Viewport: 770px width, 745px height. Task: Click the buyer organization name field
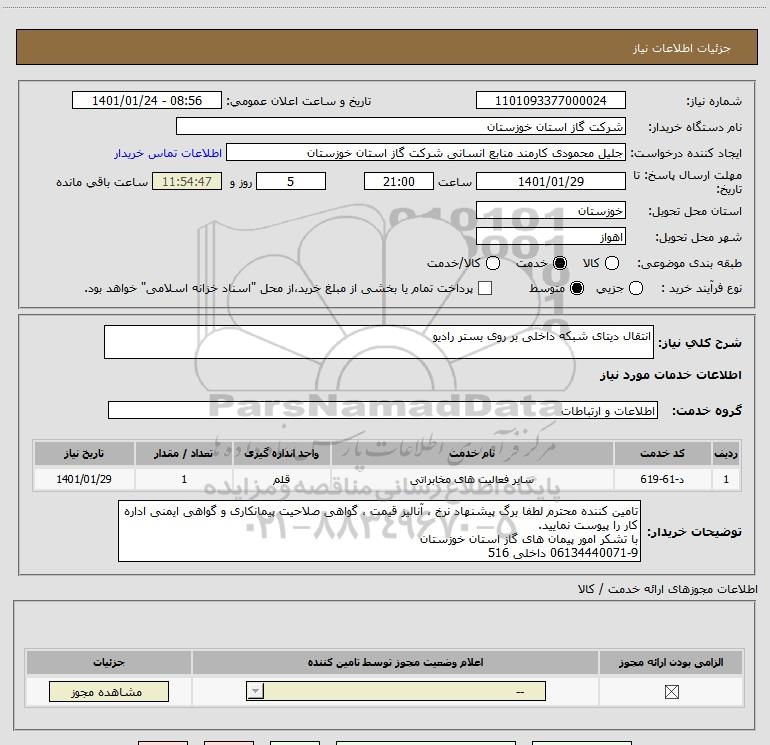click(x=401, y=126)
